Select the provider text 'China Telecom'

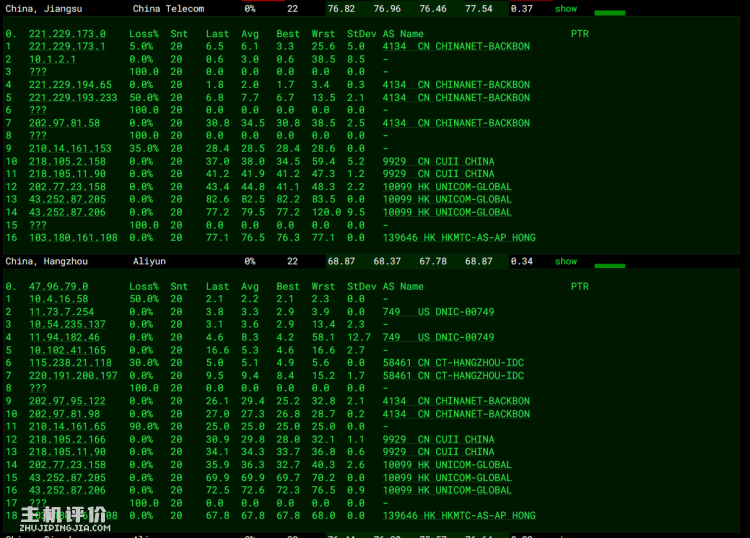pyautogui.click(x=168, y=9)
